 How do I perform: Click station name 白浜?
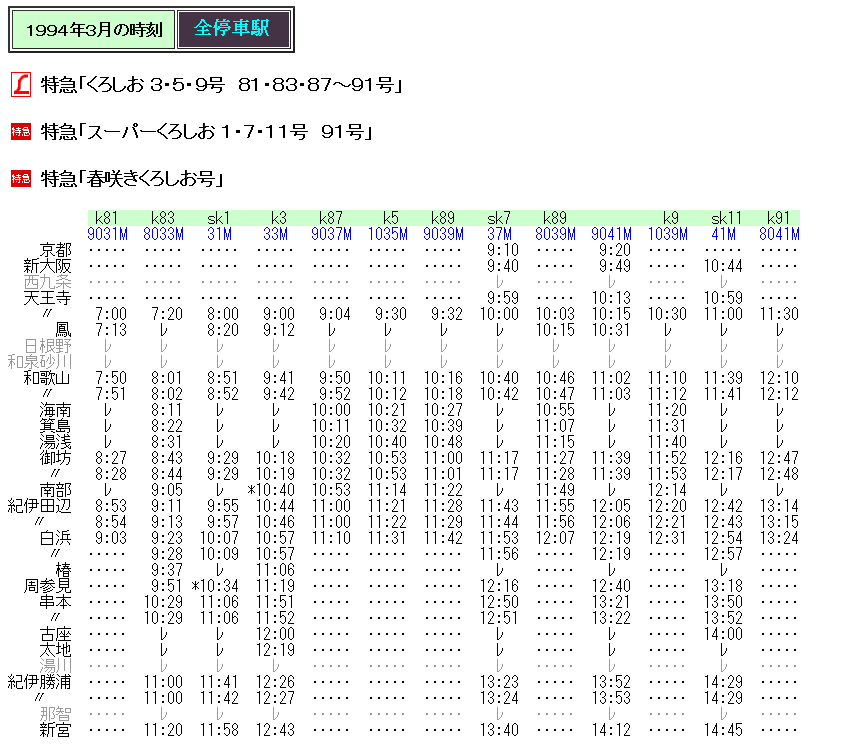tap(55, 538)
